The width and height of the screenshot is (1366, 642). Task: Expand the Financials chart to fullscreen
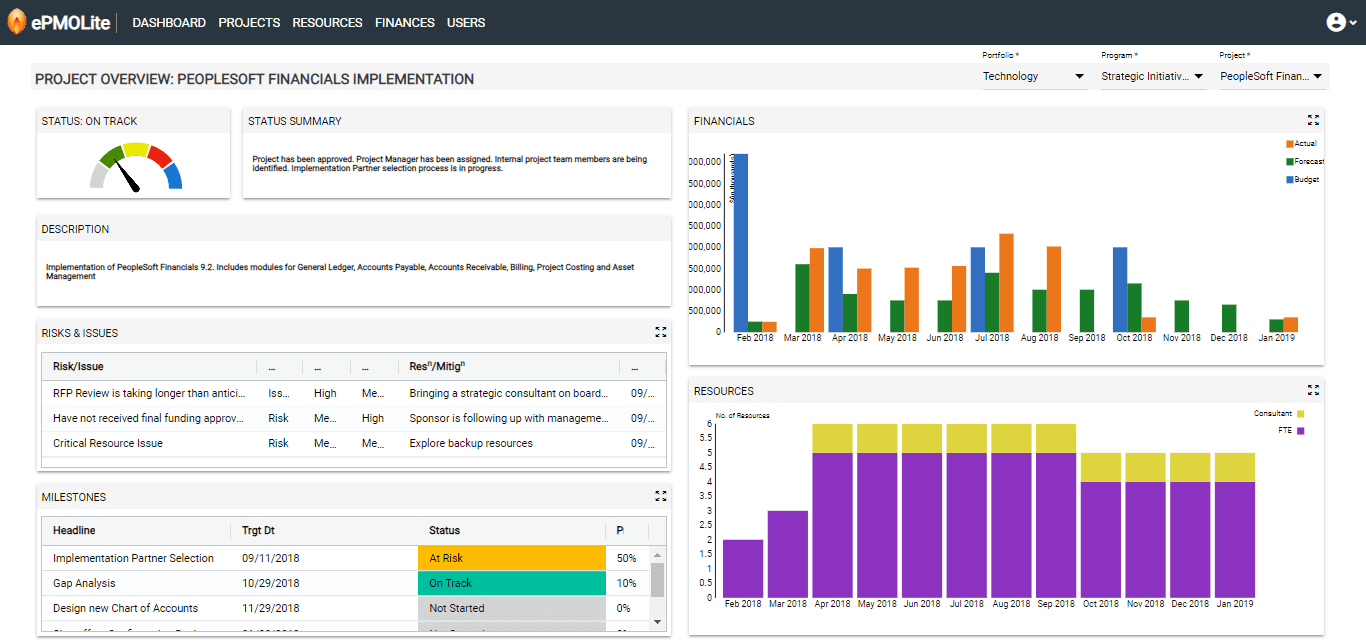click(x=1313, y=120)
